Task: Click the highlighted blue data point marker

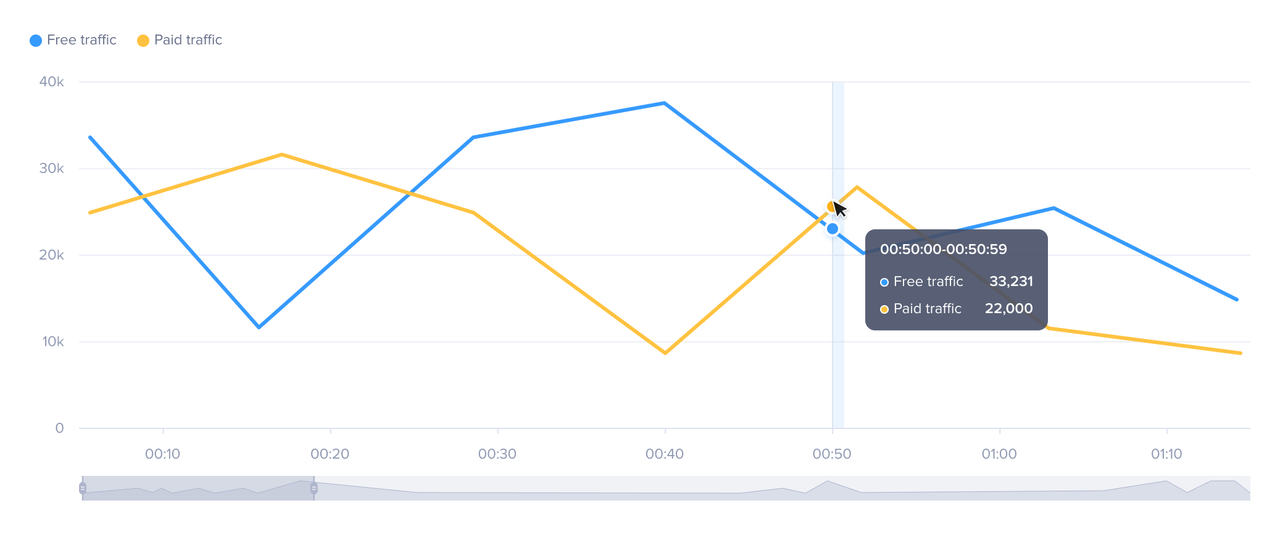Action: (832, 229)
